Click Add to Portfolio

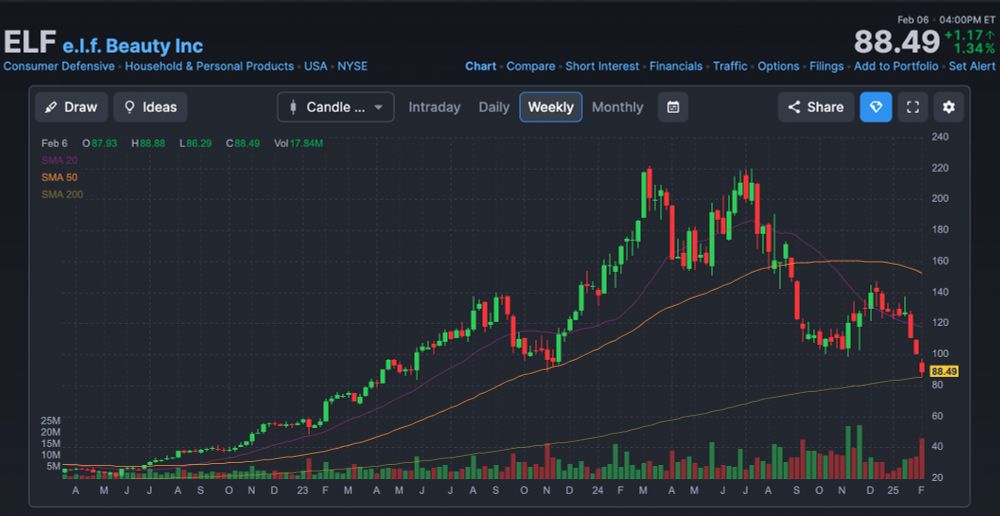tap(896, 66)
